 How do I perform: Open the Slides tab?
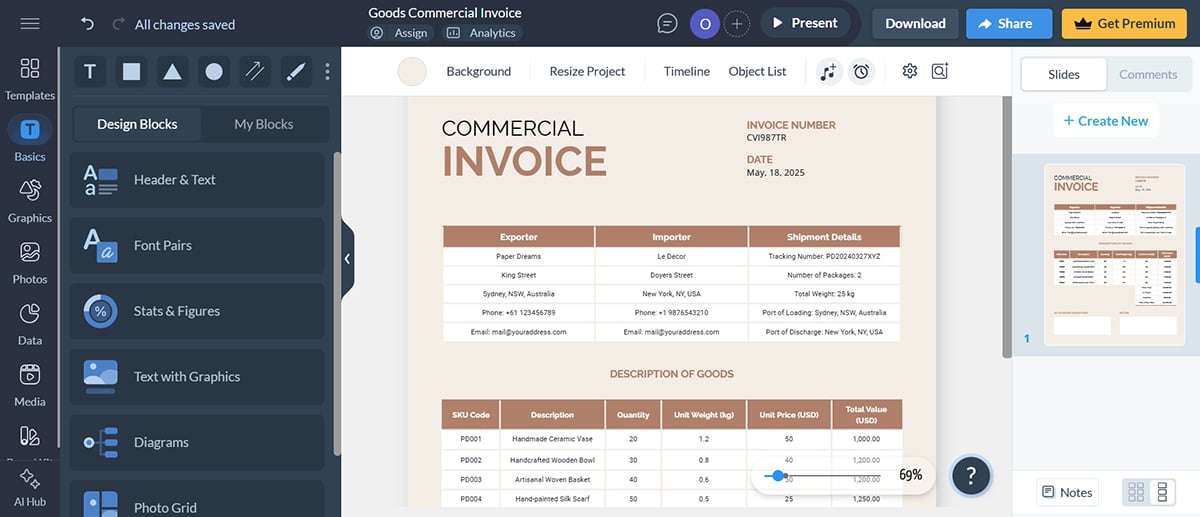(1064, 74)
